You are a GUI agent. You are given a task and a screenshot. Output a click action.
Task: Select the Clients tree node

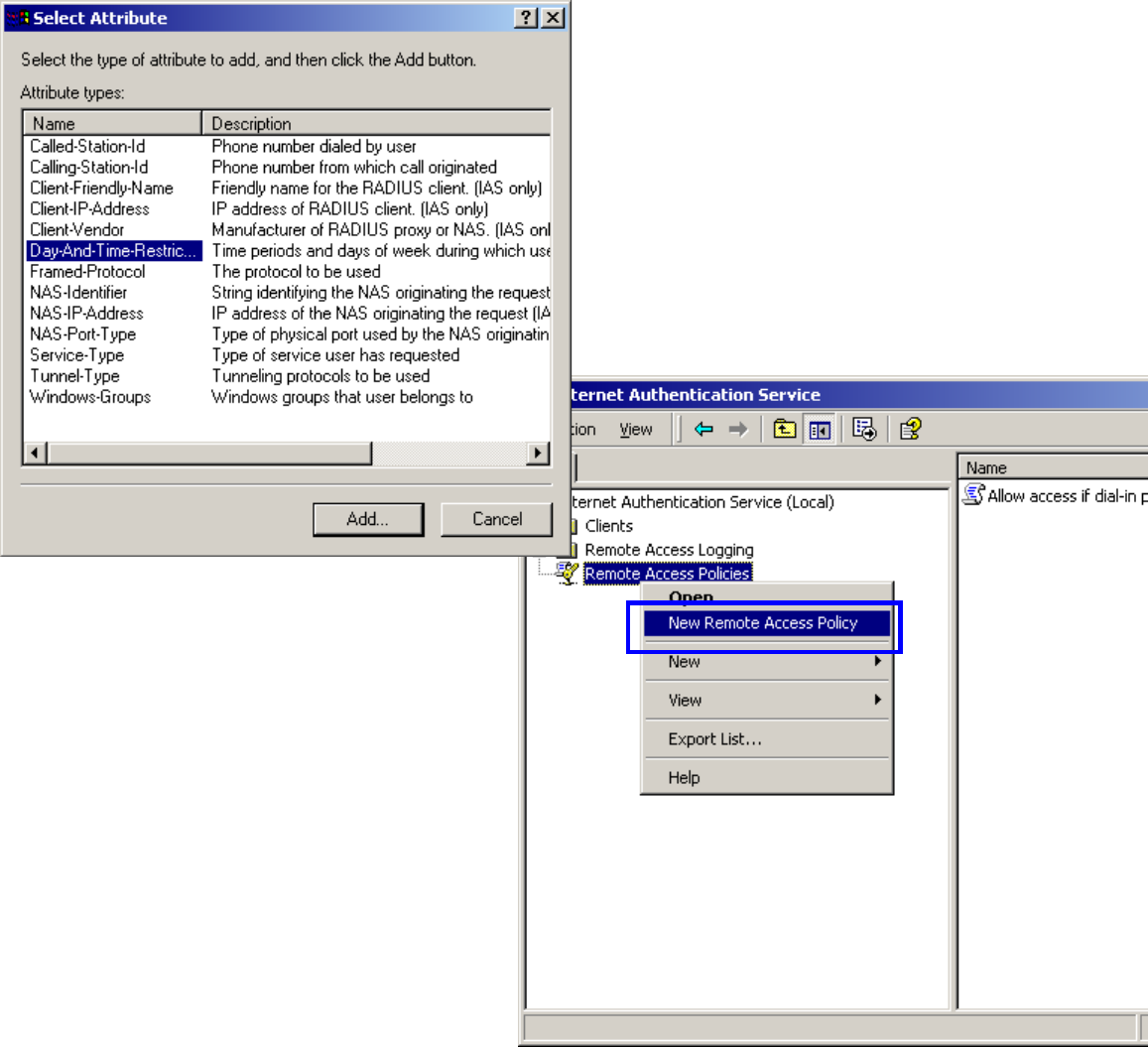[608, 526]
